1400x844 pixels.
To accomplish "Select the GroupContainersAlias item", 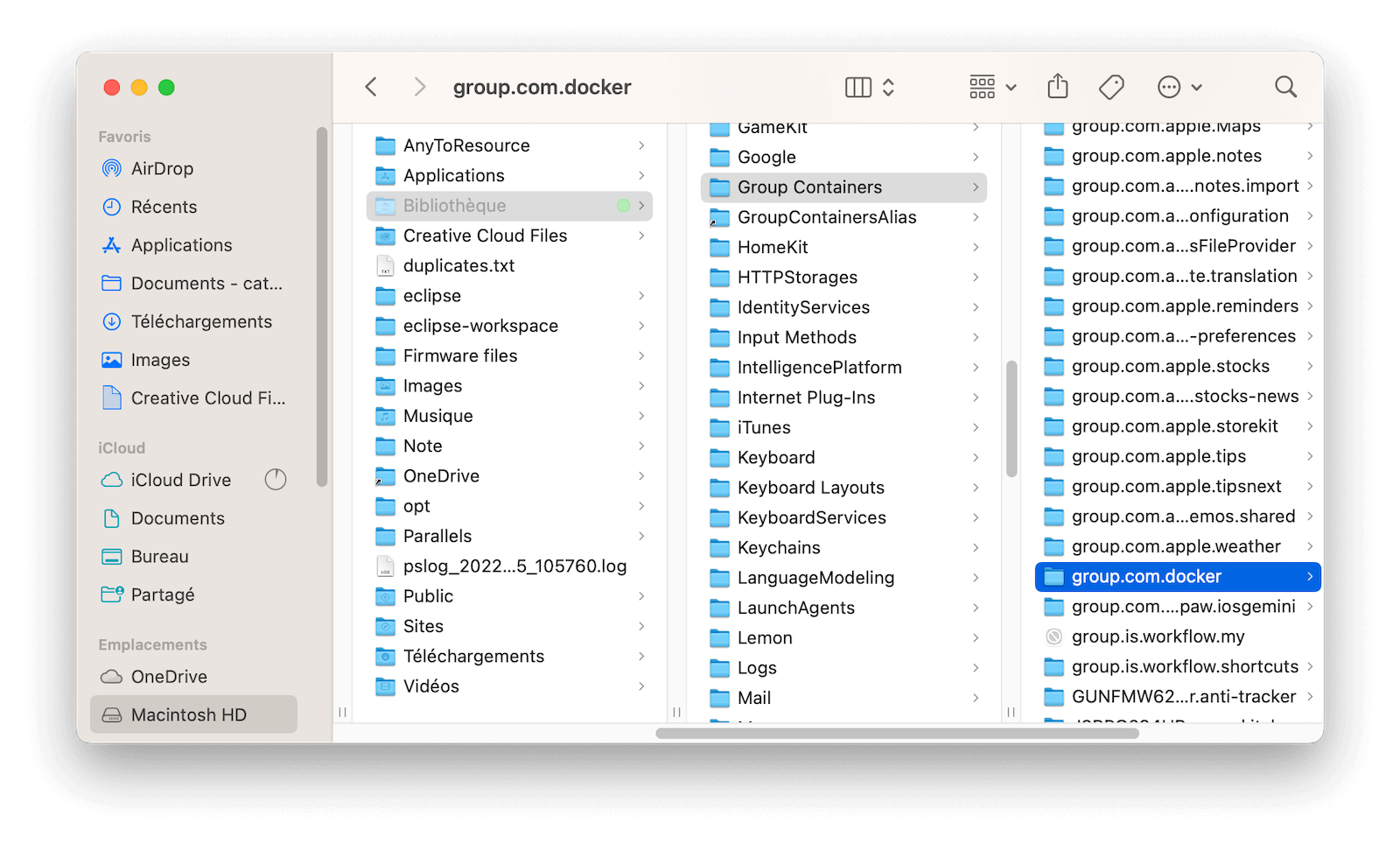I will point(843,217).
